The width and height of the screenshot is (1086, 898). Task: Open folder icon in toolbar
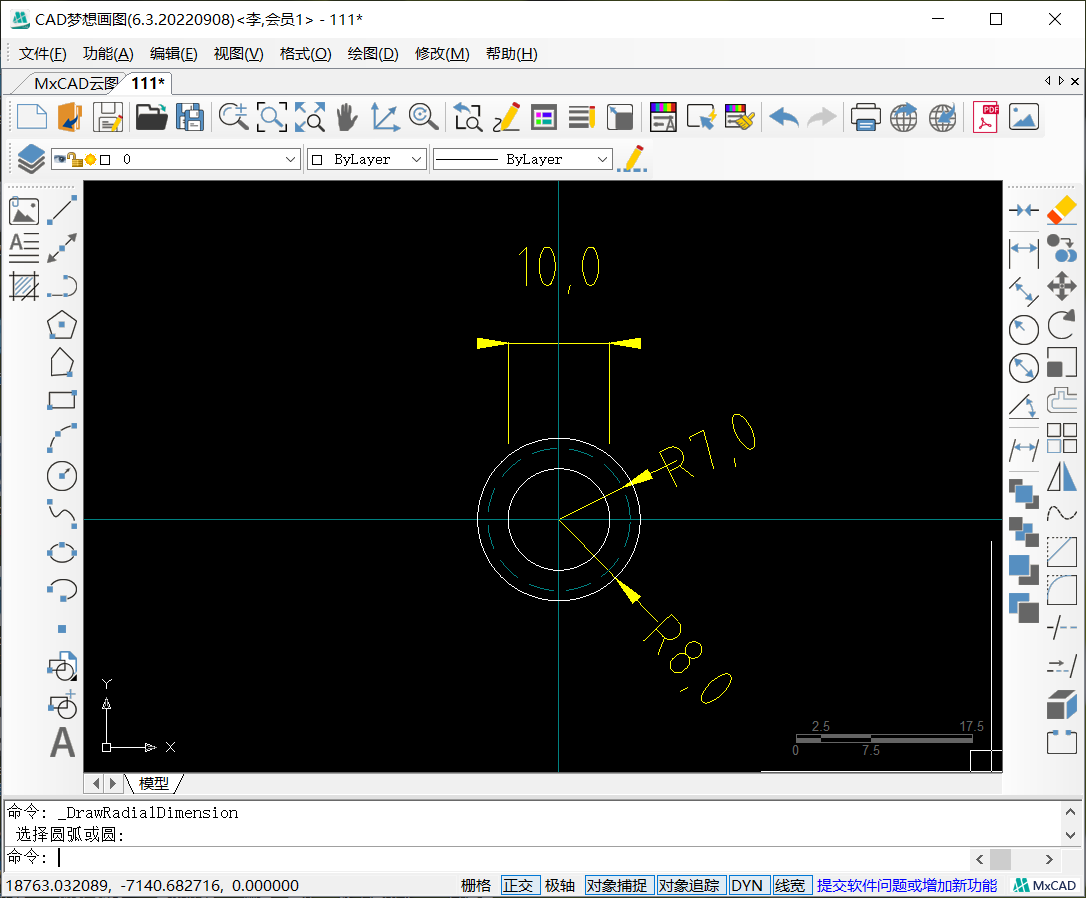coord(151,116)
